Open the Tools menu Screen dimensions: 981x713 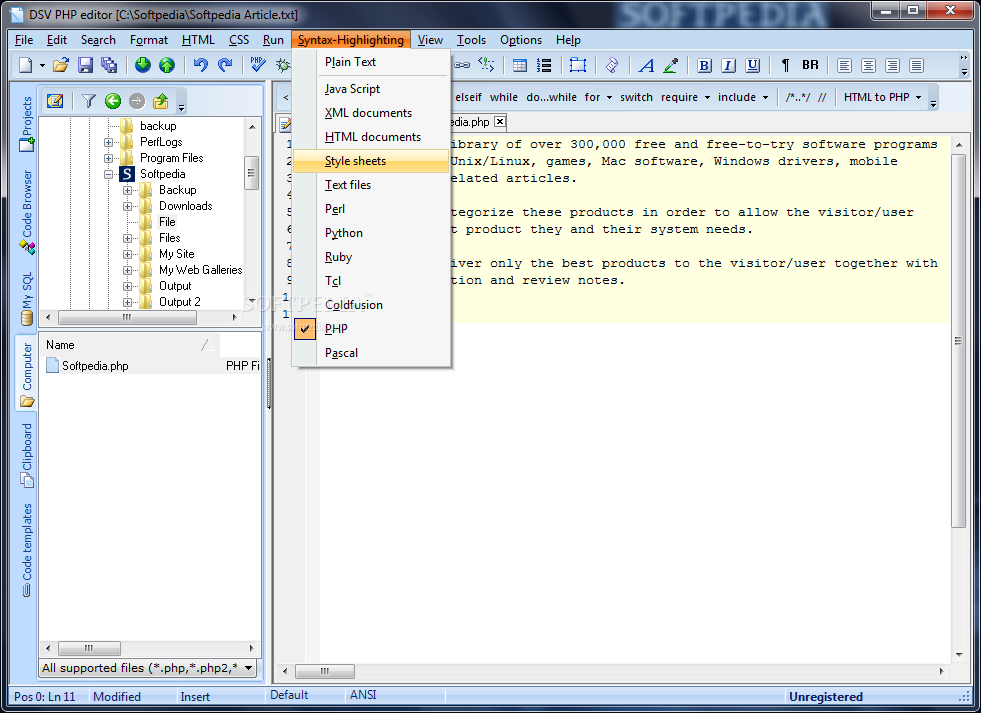pyautogui.click(x=471, y=40)
